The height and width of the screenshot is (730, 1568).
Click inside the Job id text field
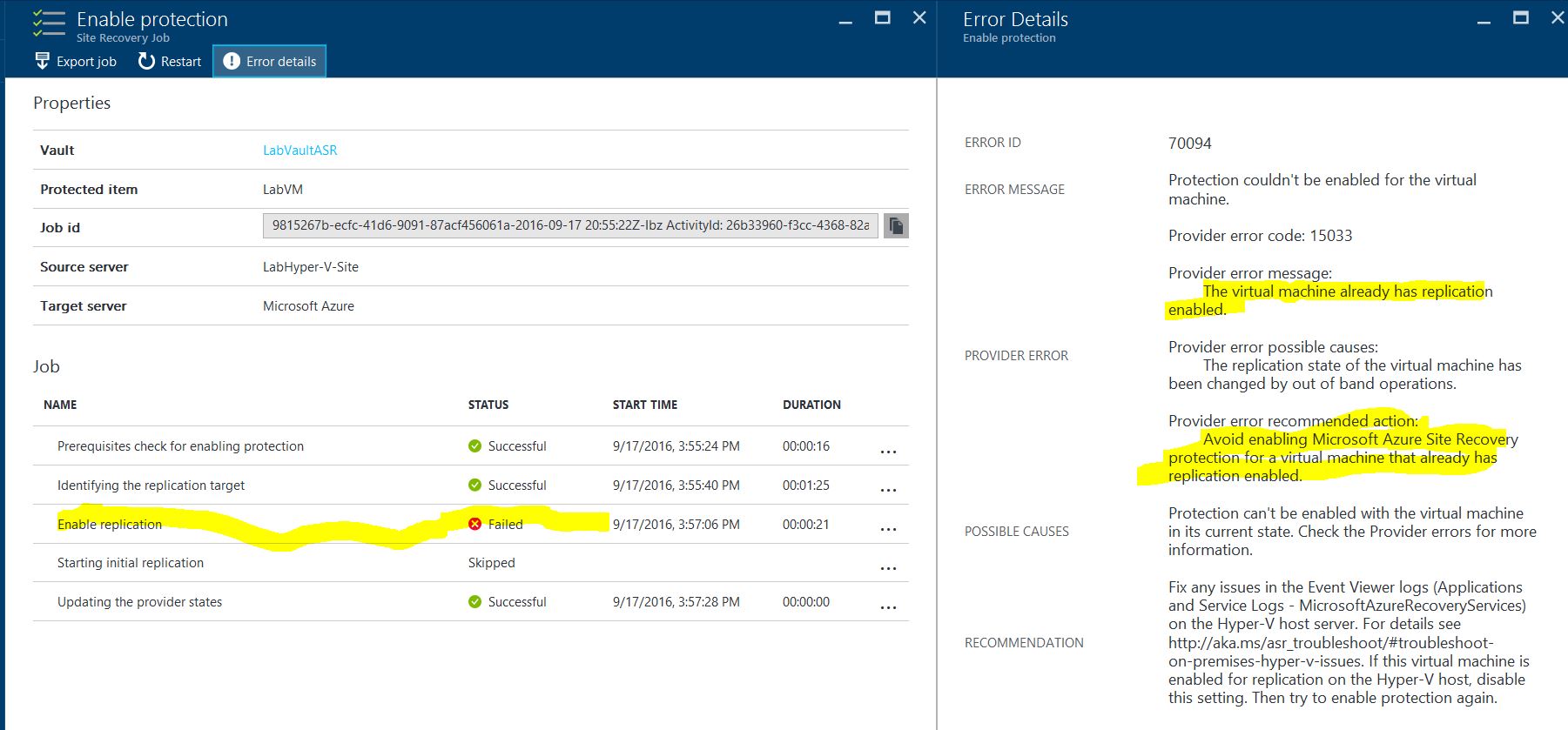coord(570,226)
